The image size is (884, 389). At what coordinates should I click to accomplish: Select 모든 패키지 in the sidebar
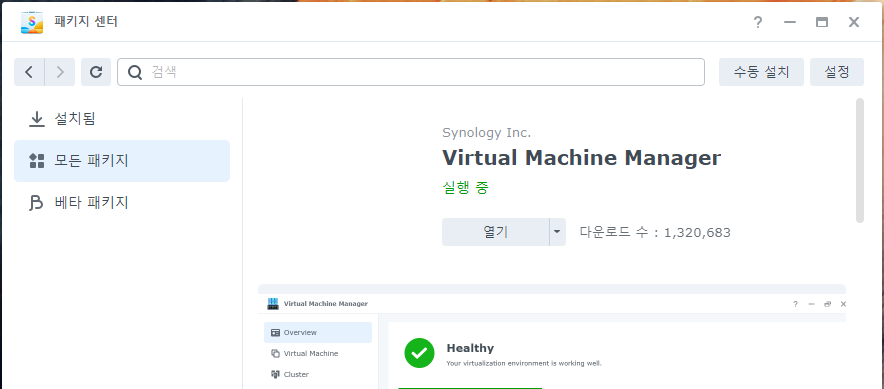coord(122,161)
